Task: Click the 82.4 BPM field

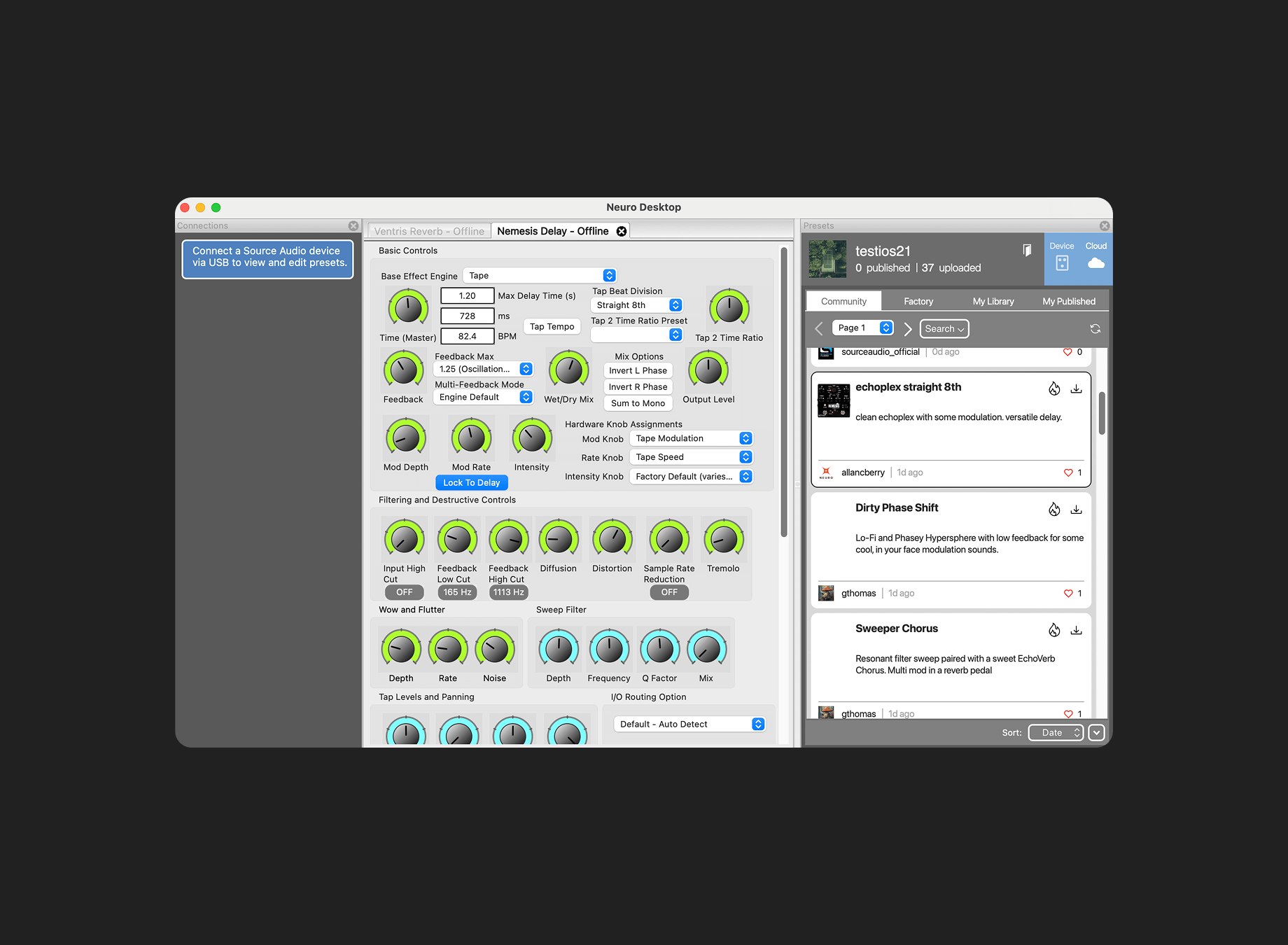Action: click(x=467, y=337)
